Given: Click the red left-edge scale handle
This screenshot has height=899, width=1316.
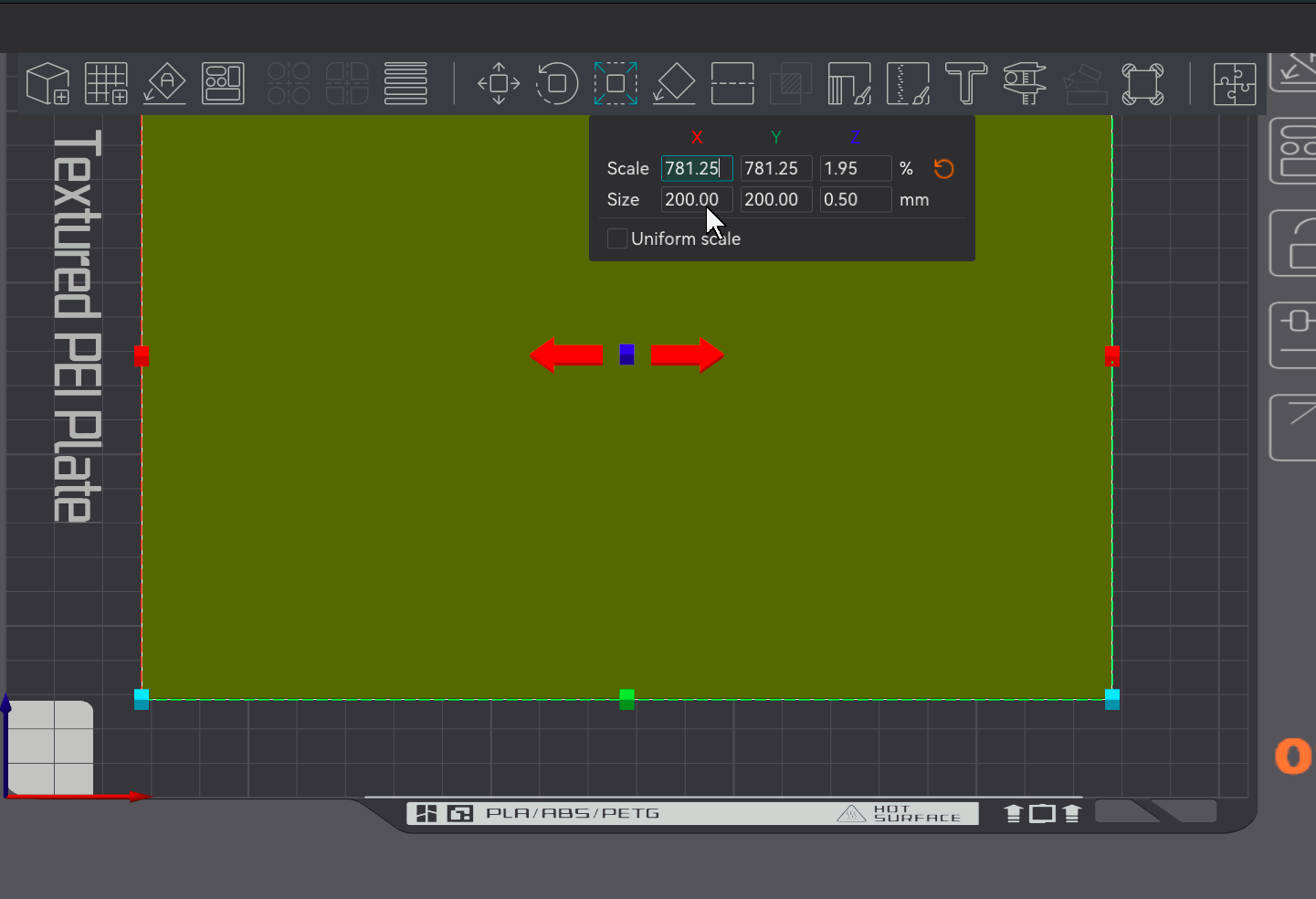Looking at the screenshot, I should 142,356.
